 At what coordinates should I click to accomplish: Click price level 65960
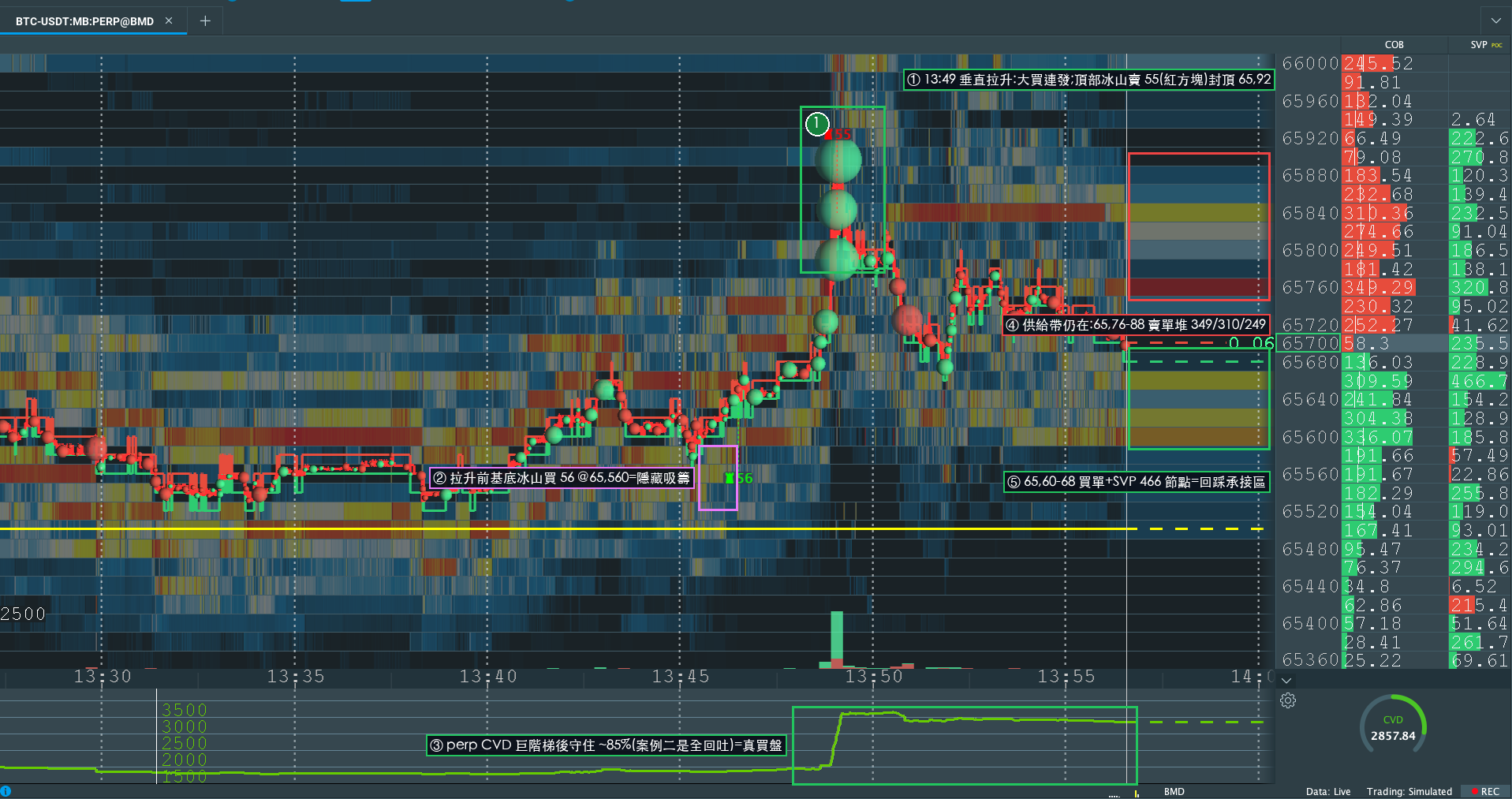(x=1310, y=101)
